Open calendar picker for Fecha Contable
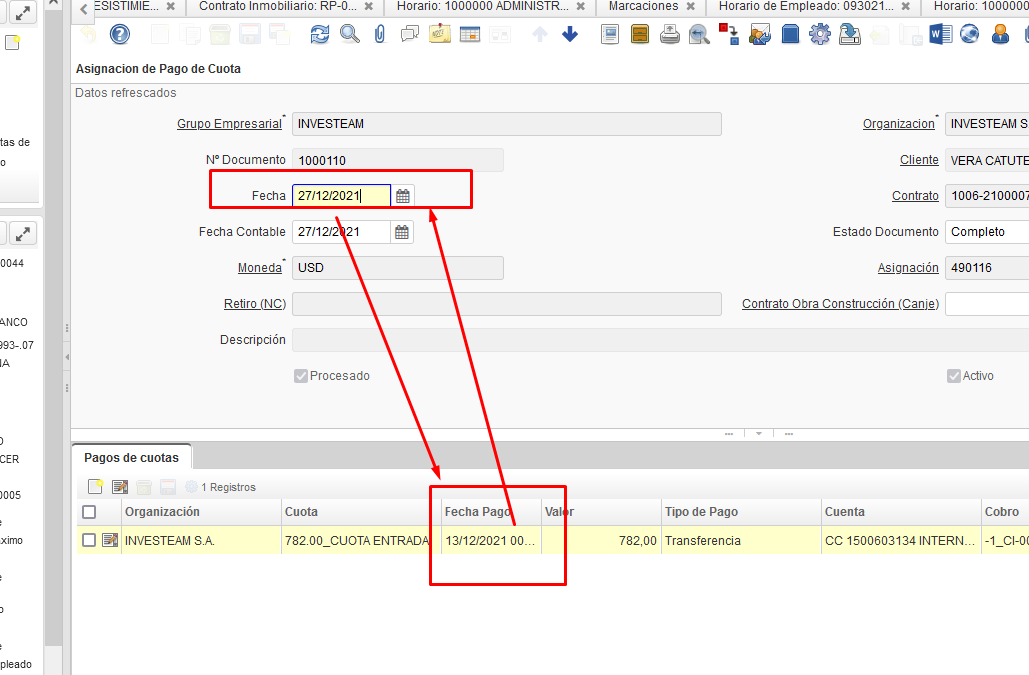Screen dimensions: 1029x675 coord(402,232)
